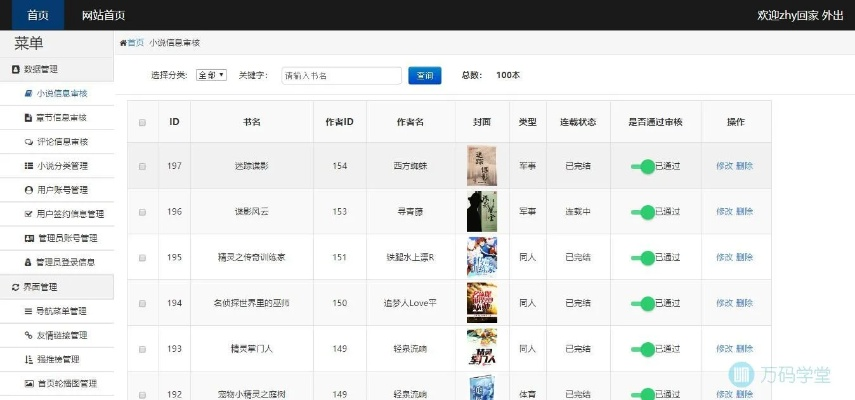
Task: Toggle review approval for 谍影风云
Action: pos(643,212)
